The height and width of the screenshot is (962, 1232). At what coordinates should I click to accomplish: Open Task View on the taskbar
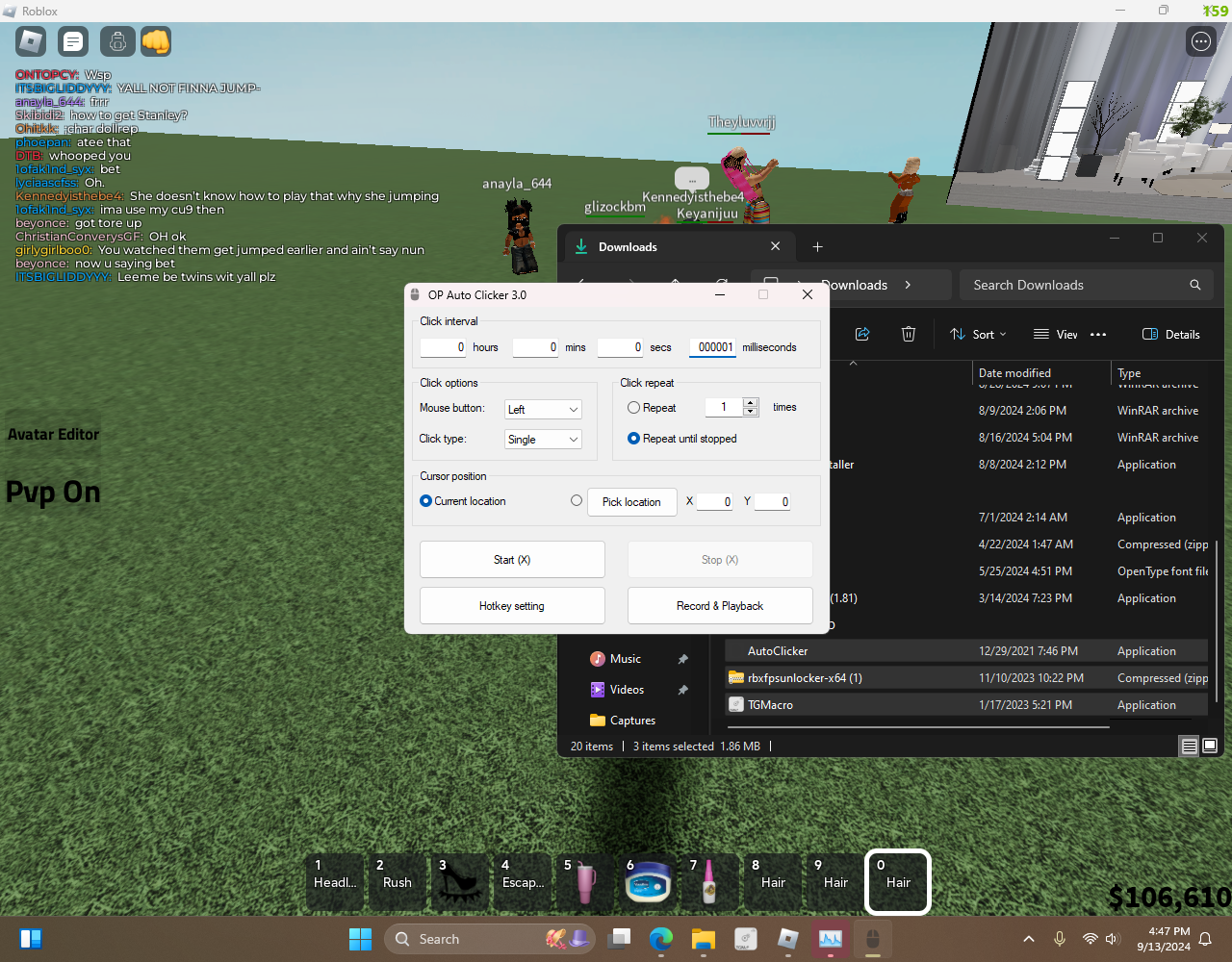pos(619,939)
